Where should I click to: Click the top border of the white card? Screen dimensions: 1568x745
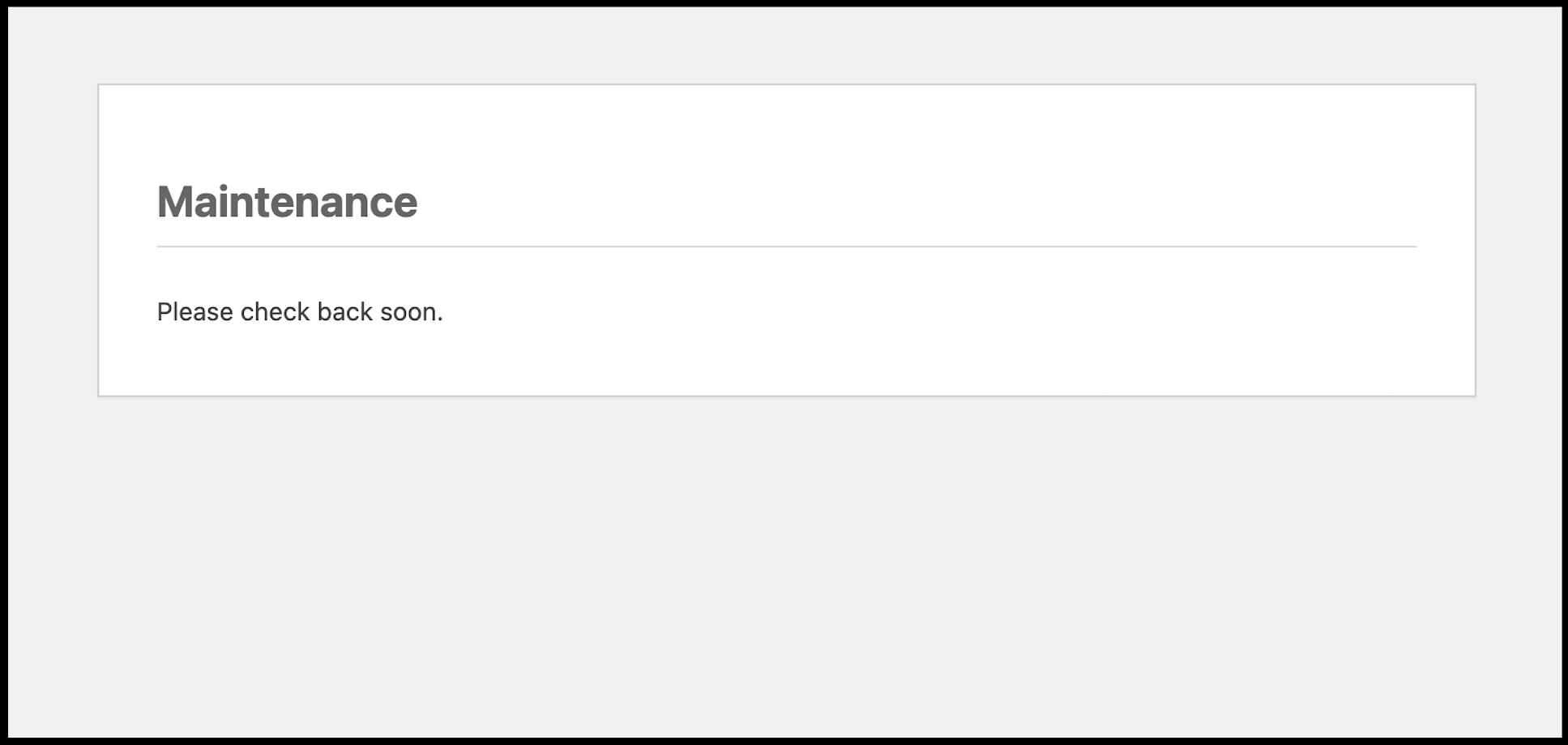point(786,84)
